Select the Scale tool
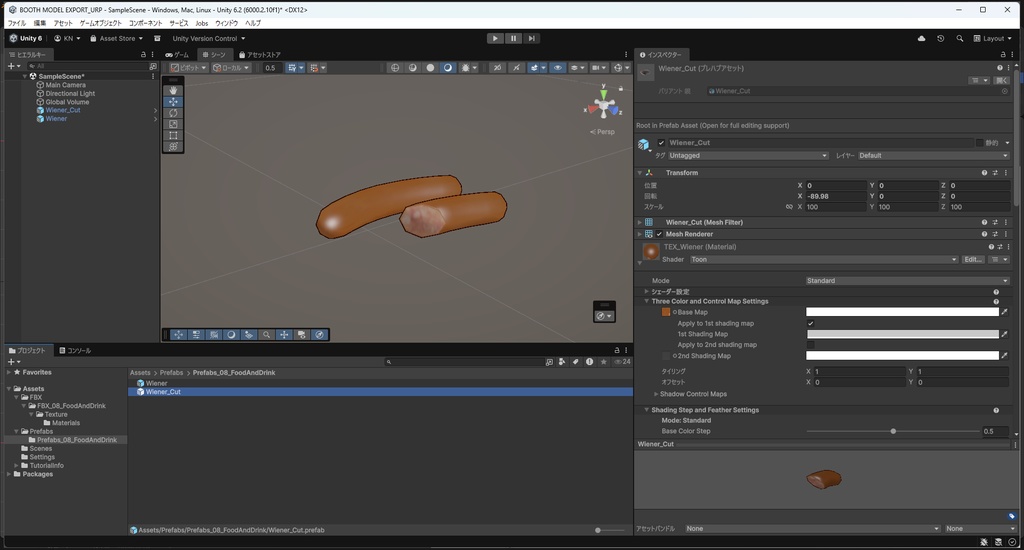 (173, 124)
